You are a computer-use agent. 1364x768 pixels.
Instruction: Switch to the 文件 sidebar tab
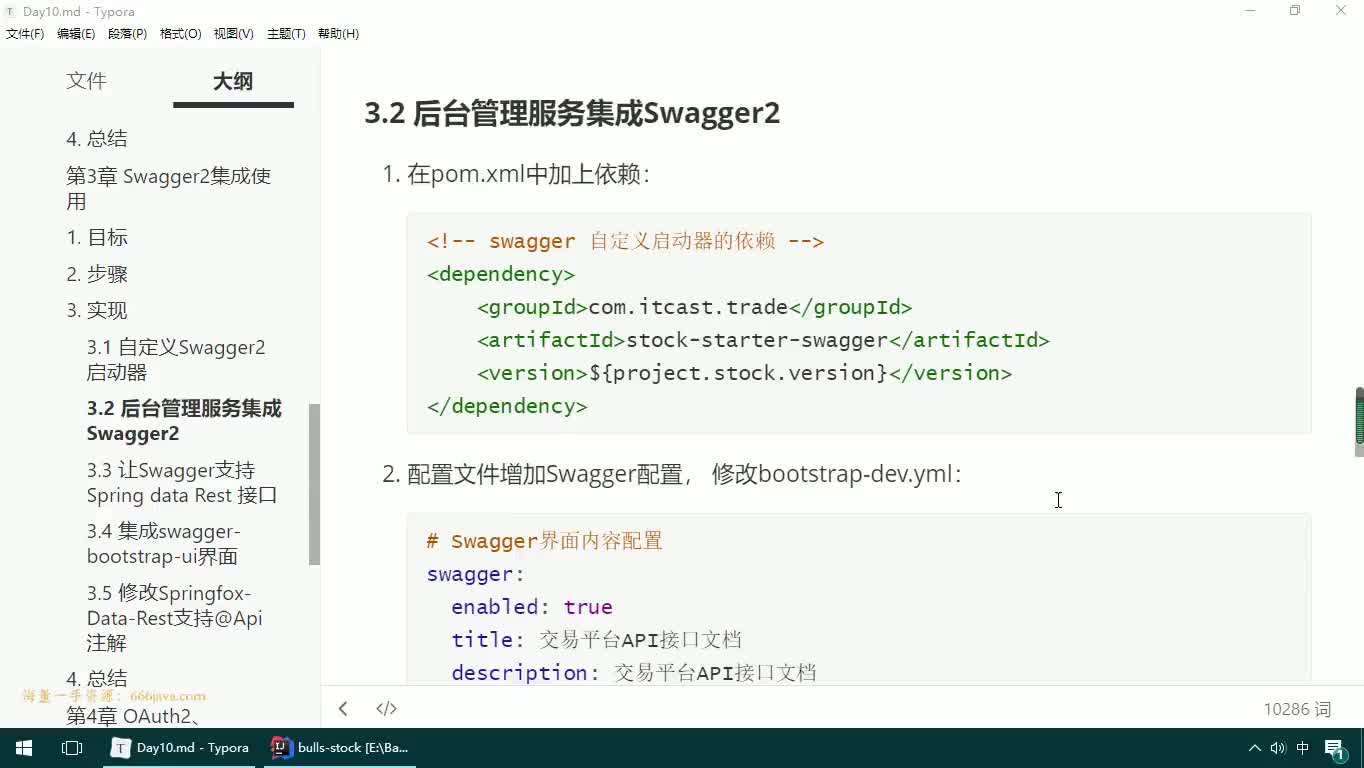[x=86, y=81]
